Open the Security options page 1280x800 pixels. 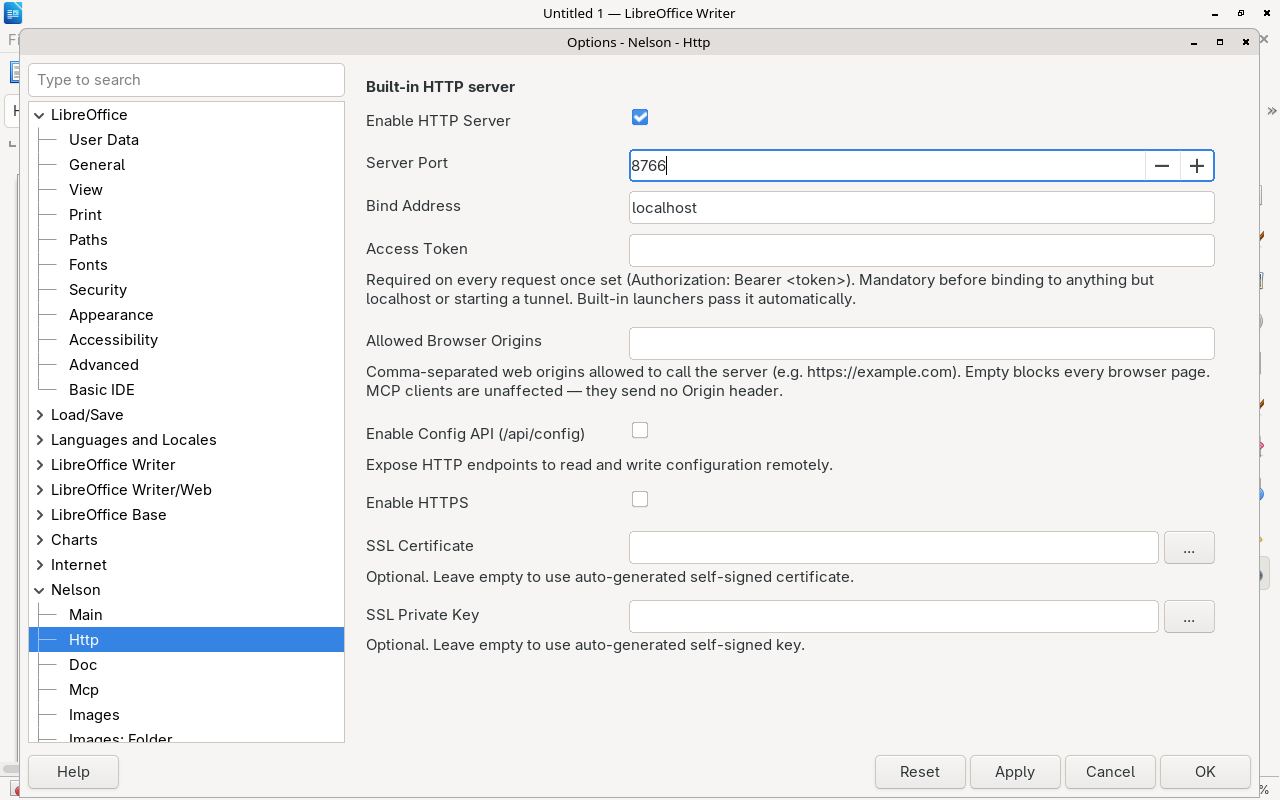[98, 290]
